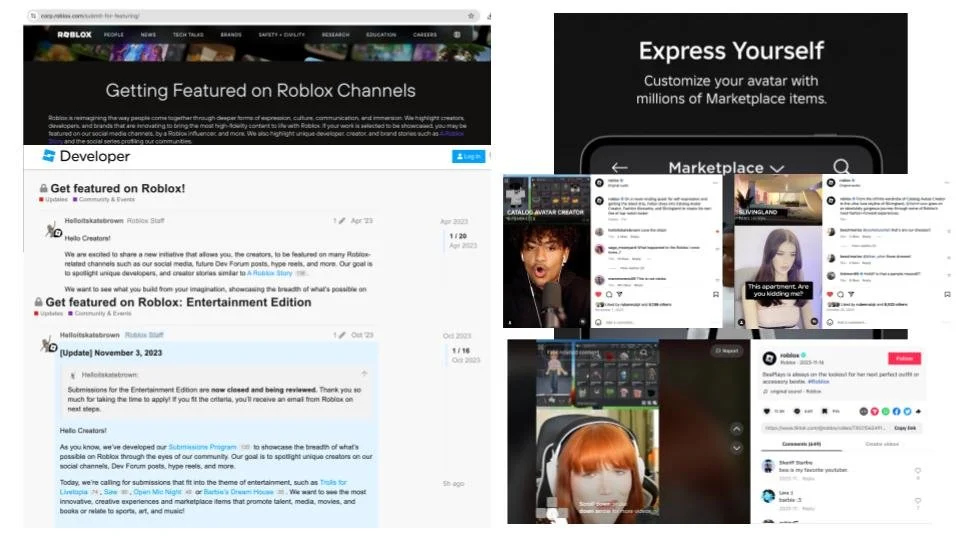Click the site info icon in address bar
This screenshot has width=960, height=540.
[x=33, y=16]
